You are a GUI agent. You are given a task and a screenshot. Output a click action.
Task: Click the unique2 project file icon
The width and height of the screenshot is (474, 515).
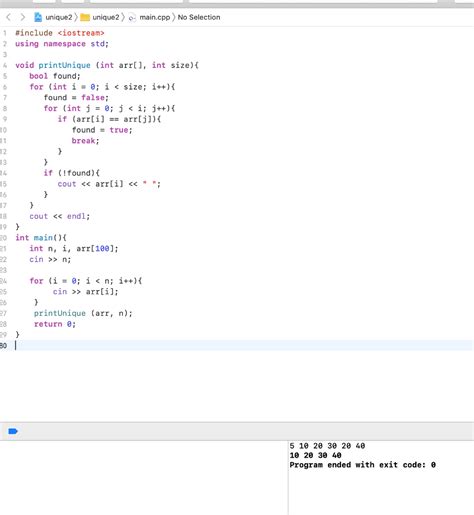pyautogui.click(x=38, y=17)
